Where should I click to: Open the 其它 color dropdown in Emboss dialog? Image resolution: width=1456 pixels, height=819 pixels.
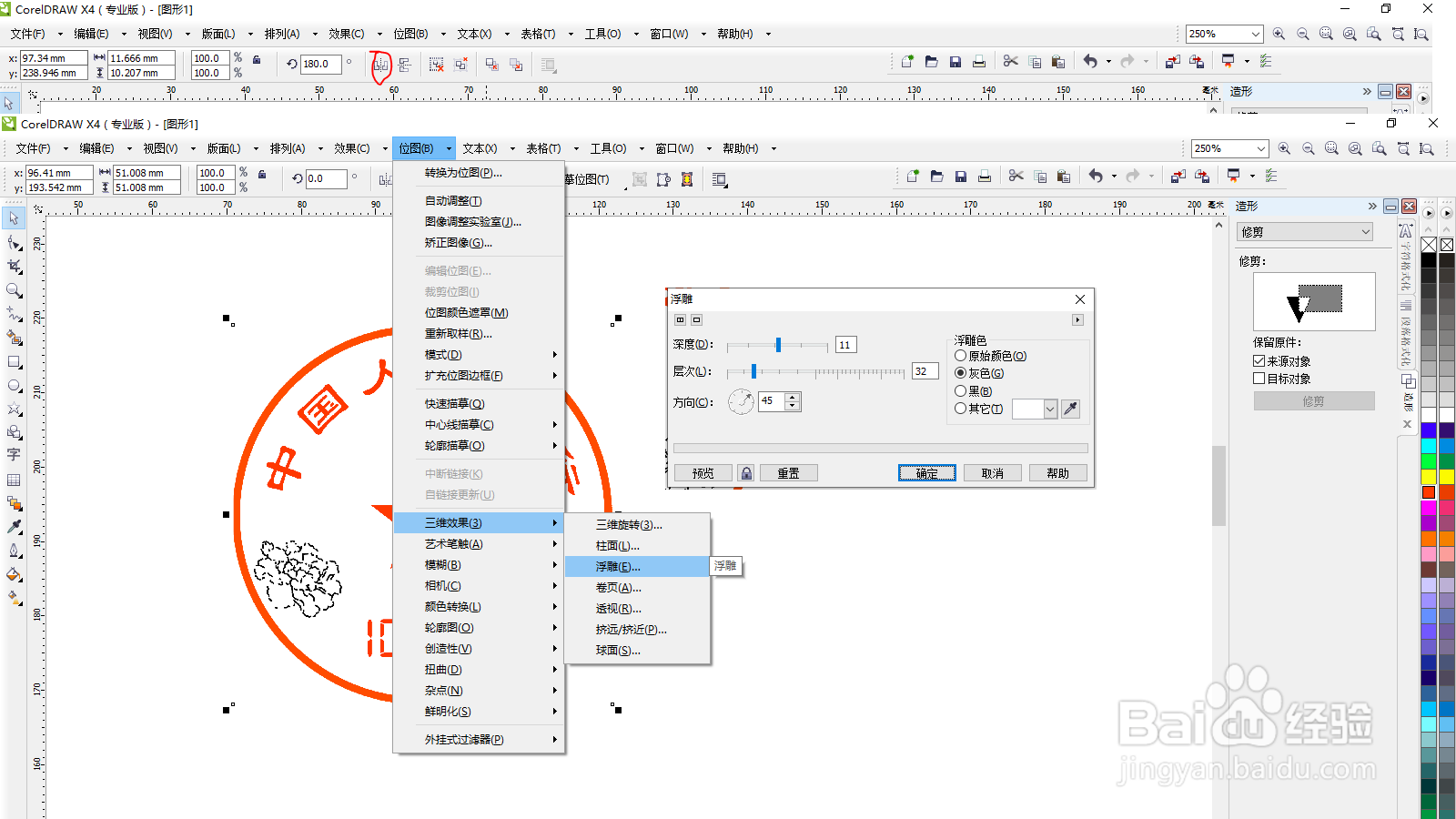click(1049, 409)
